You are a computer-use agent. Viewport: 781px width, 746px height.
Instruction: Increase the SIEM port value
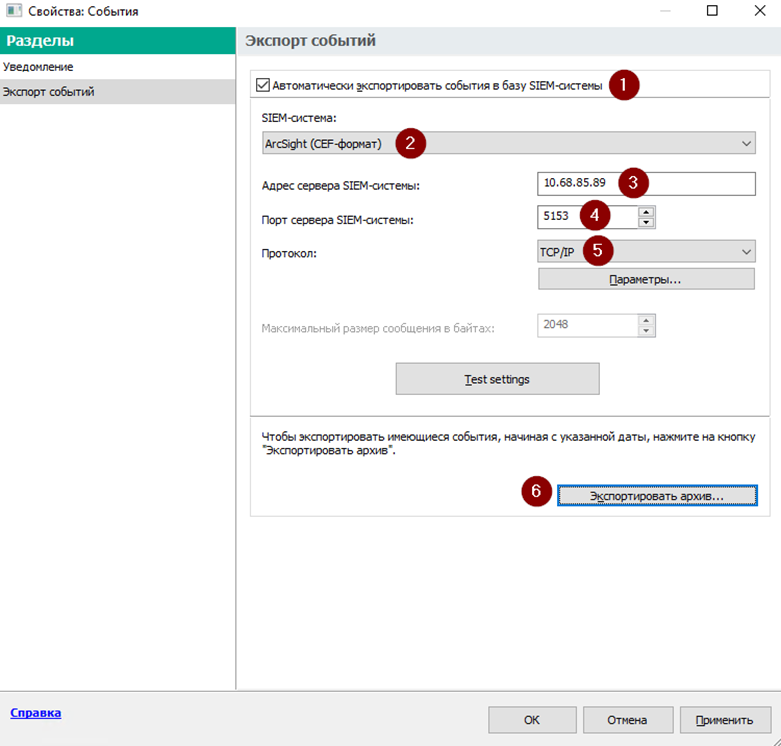click(x=646, y=212)
